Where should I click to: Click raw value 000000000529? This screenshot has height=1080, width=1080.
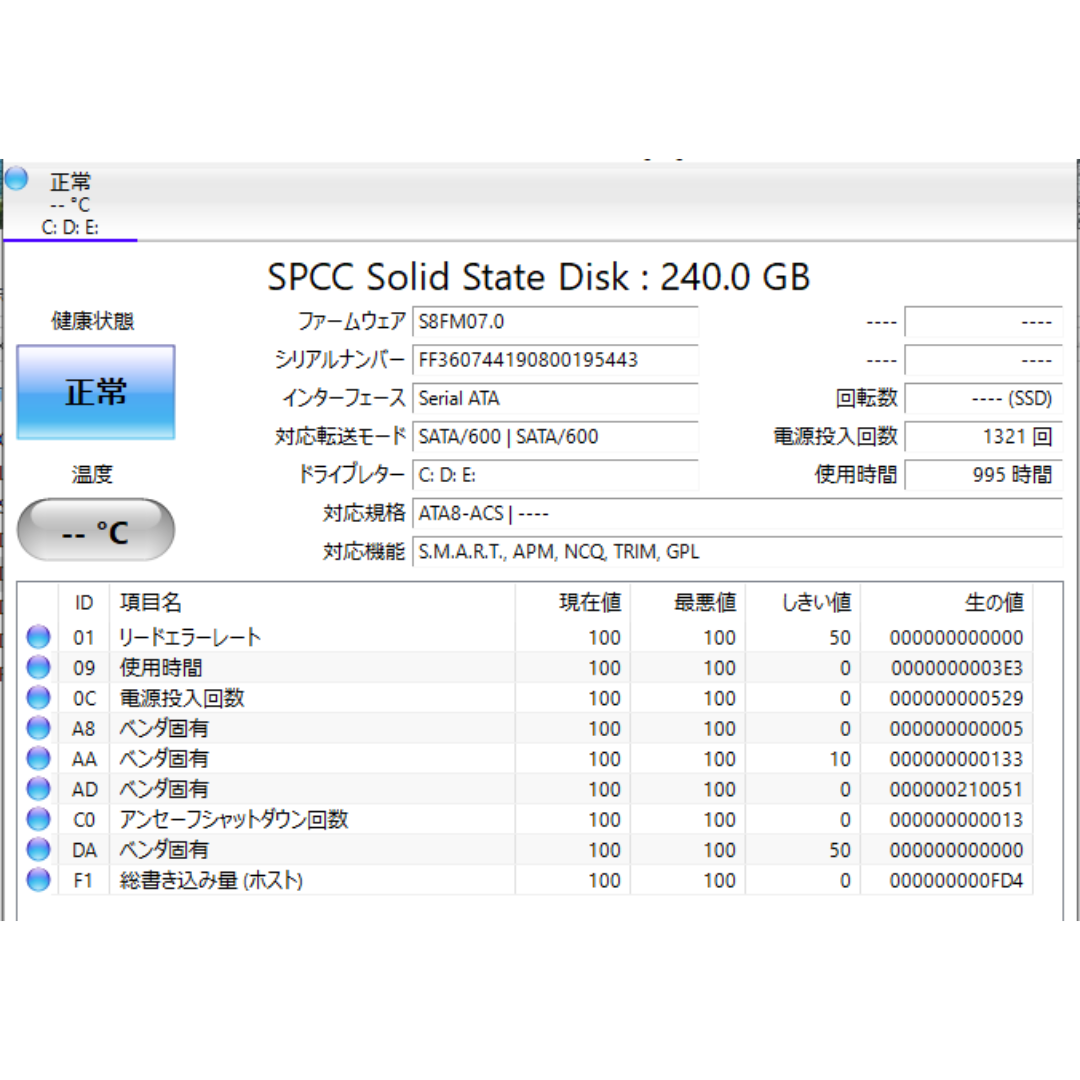point(956,698)
